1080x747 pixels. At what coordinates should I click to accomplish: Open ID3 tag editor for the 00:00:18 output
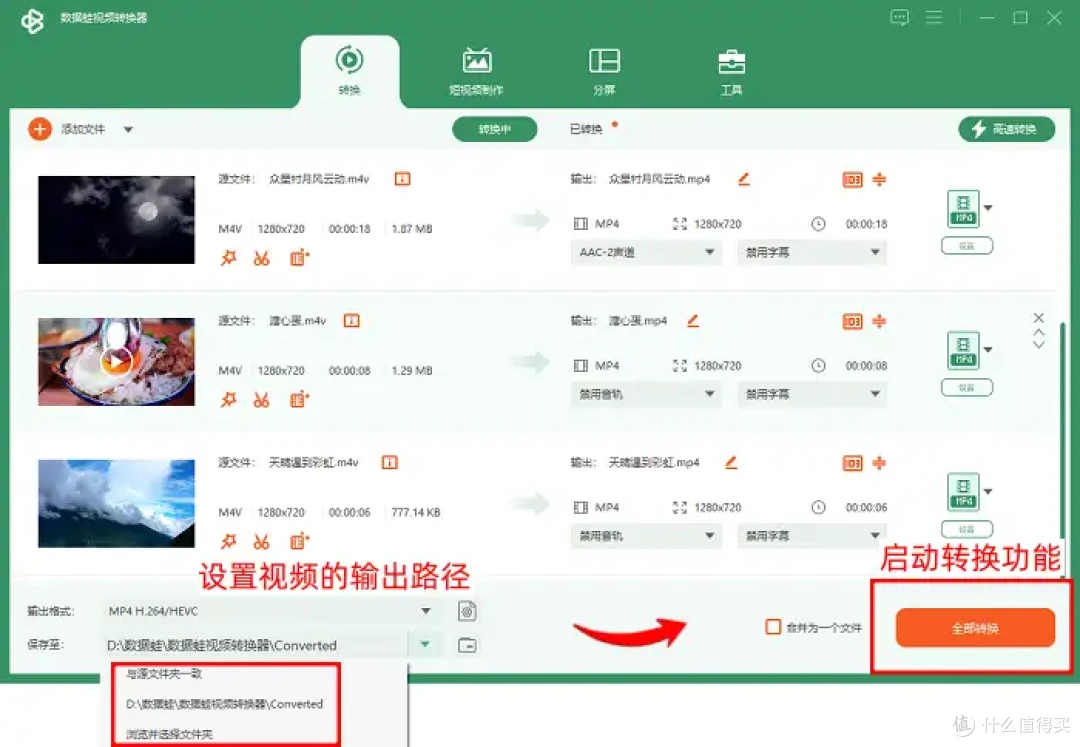tap(853, 180)
